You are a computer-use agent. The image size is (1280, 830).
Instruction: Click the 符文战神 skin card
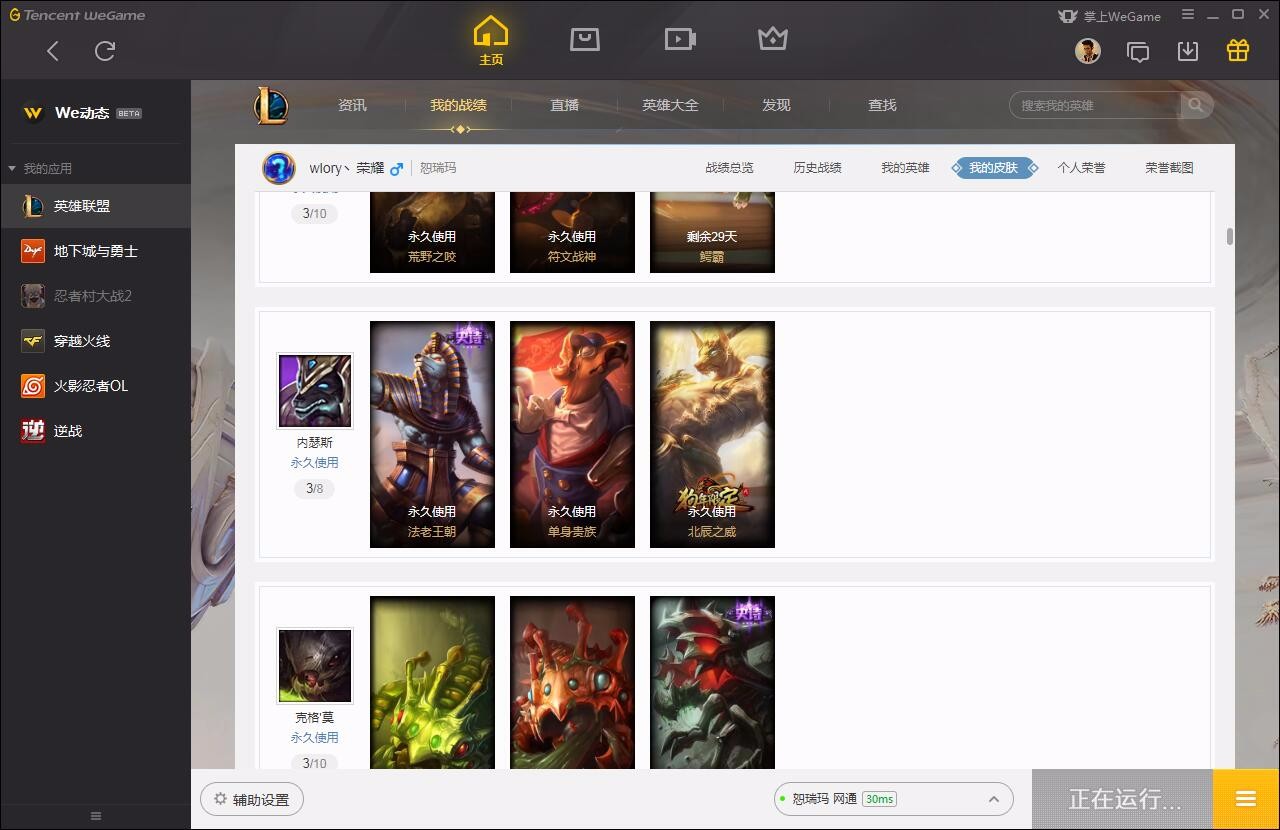point(572,232)
